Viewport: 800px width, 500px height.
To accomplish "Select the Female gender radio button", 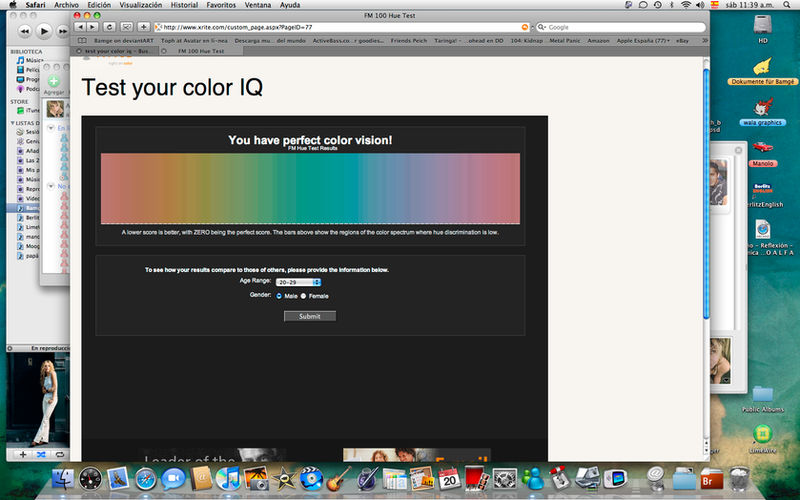I will (304, 296).
